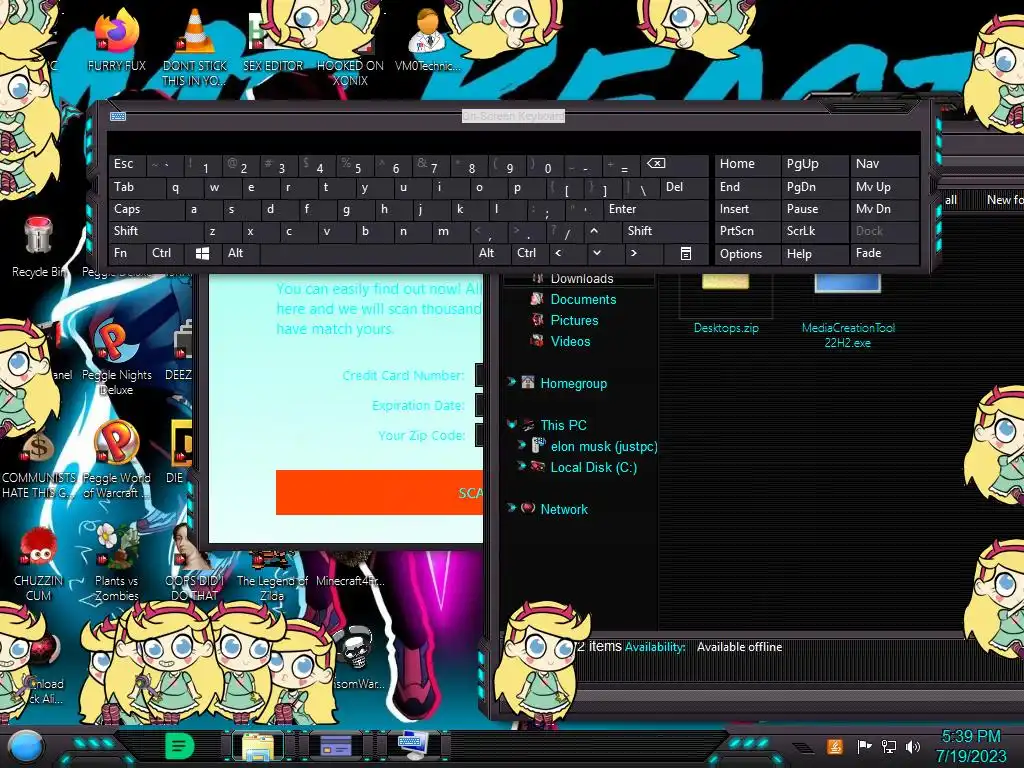Toggle the left Ctrl key
The image size is (1024, 768).
[x=165, y=253]
